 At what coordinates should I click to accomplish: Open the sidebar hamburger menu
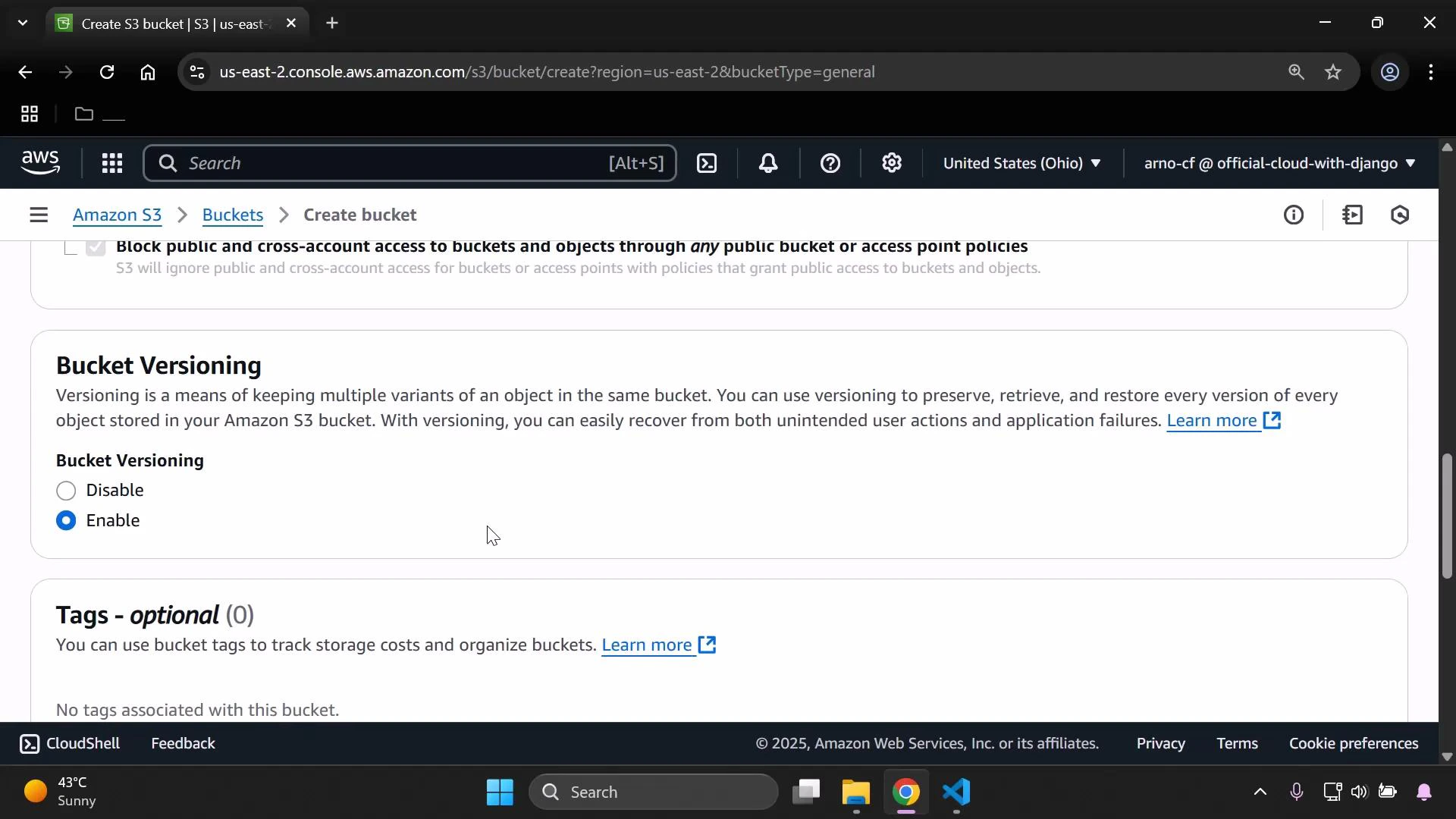pyautogui.click(x=39, y=215)
